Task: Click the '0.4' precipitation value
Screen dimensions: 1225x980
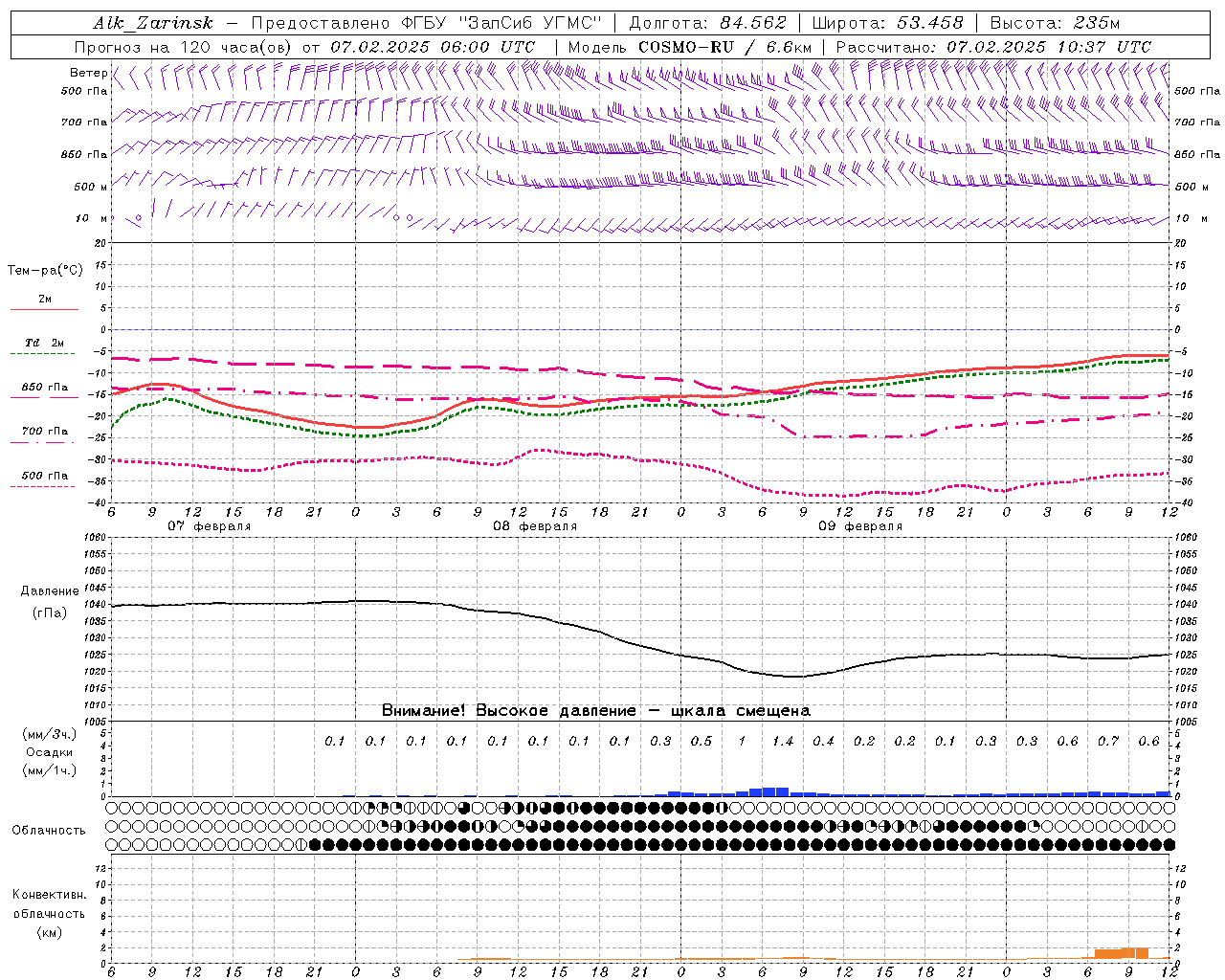Action: [x=823, y=741]
